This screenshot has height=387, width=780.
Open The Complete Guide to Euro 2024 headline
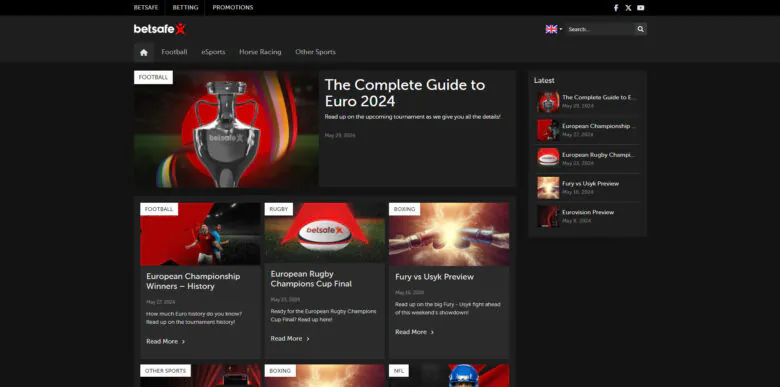[404, 93]
